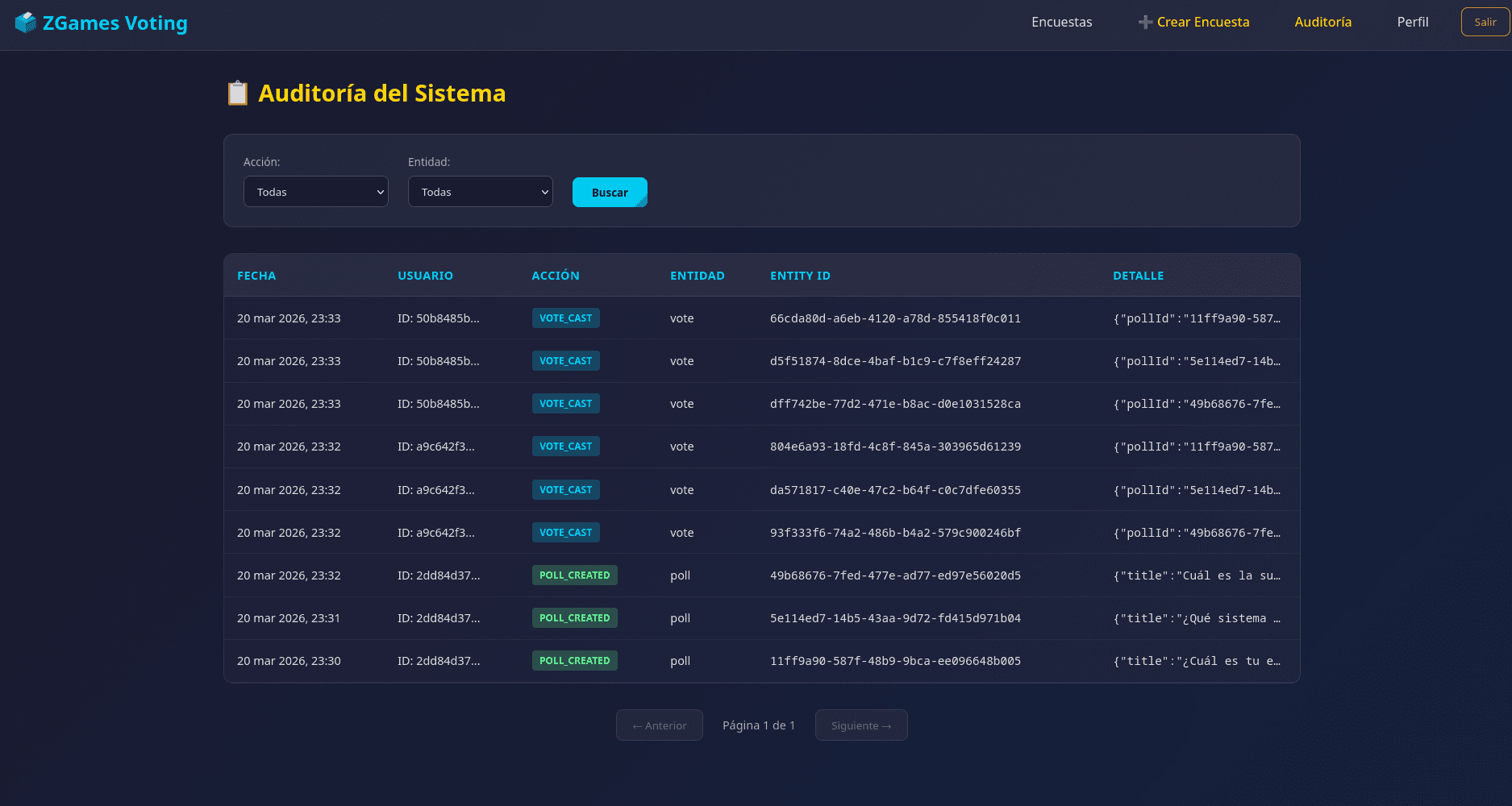The image size is (1512, 806).
Task: Click the detail starting with "title":"Cuál es la su
Action: coord(1197,575)
